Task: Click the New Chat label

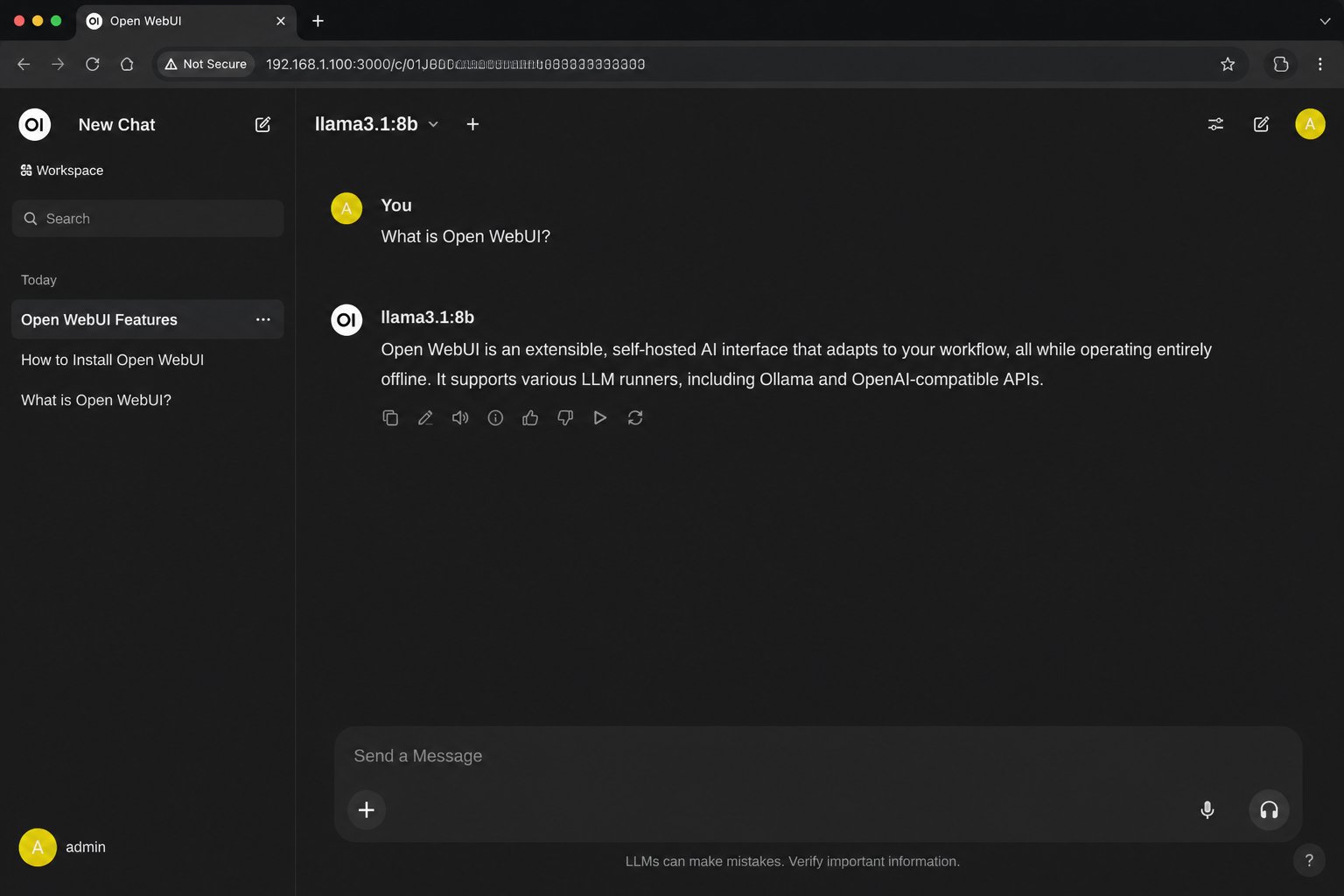Action: 116,124
